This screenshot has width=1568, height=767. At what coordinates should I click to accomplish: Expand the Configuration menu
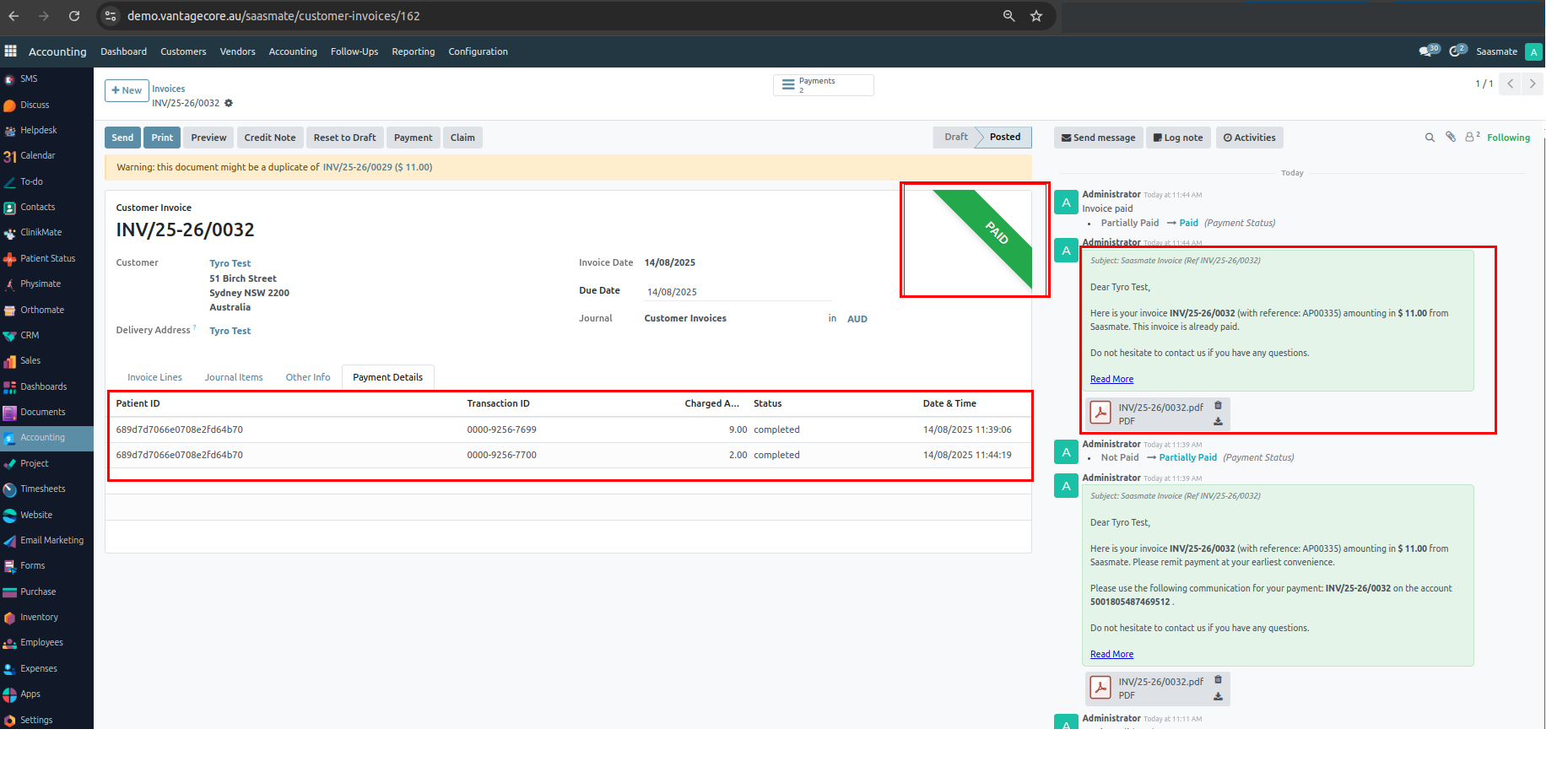coord(478,51)
